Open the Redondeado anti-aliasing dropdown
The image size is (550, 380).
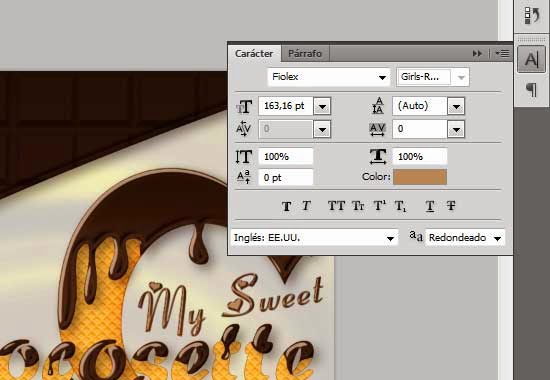(465, 238)
